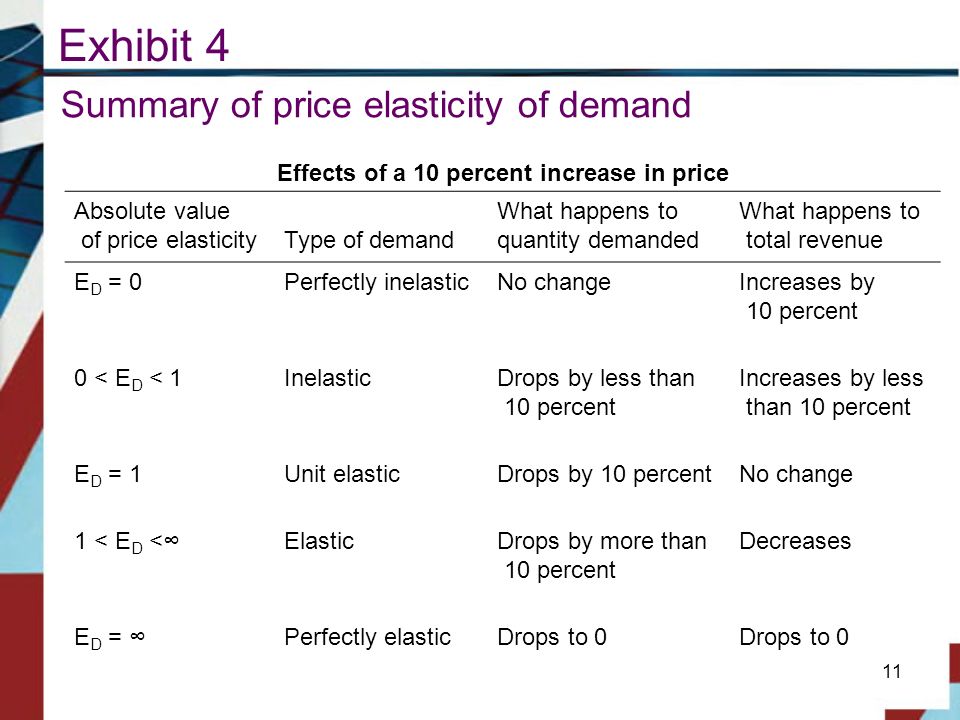This screenshot has width=960, height=720.
Task: Select the subtitle Summary of price elasticity of demand
Action: pyautogui.click(x=376, y=105)
